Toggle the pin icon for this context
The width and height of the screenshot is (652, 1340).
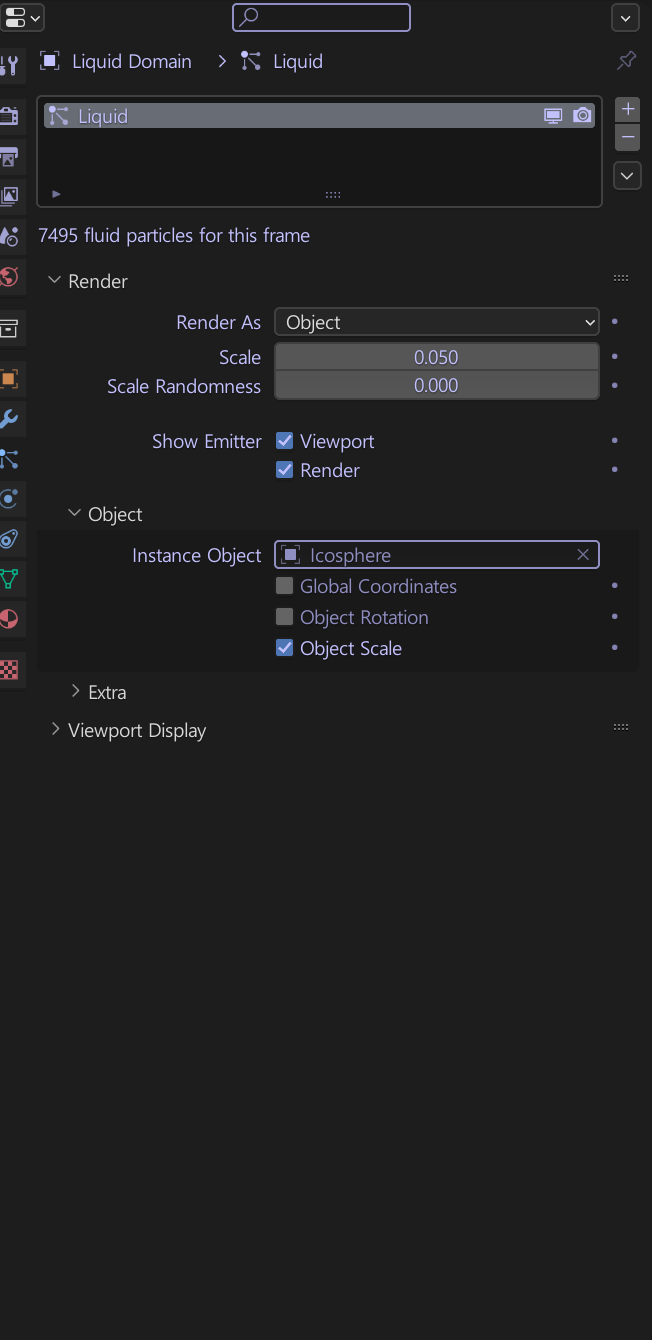pos(626,61)
